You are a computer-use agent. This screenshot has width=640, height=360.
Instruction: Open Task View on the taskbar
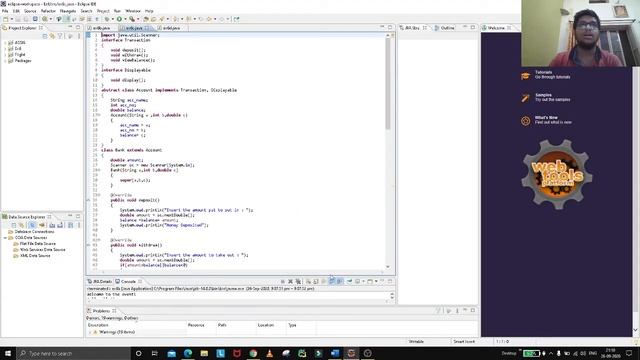coord(155,353)
